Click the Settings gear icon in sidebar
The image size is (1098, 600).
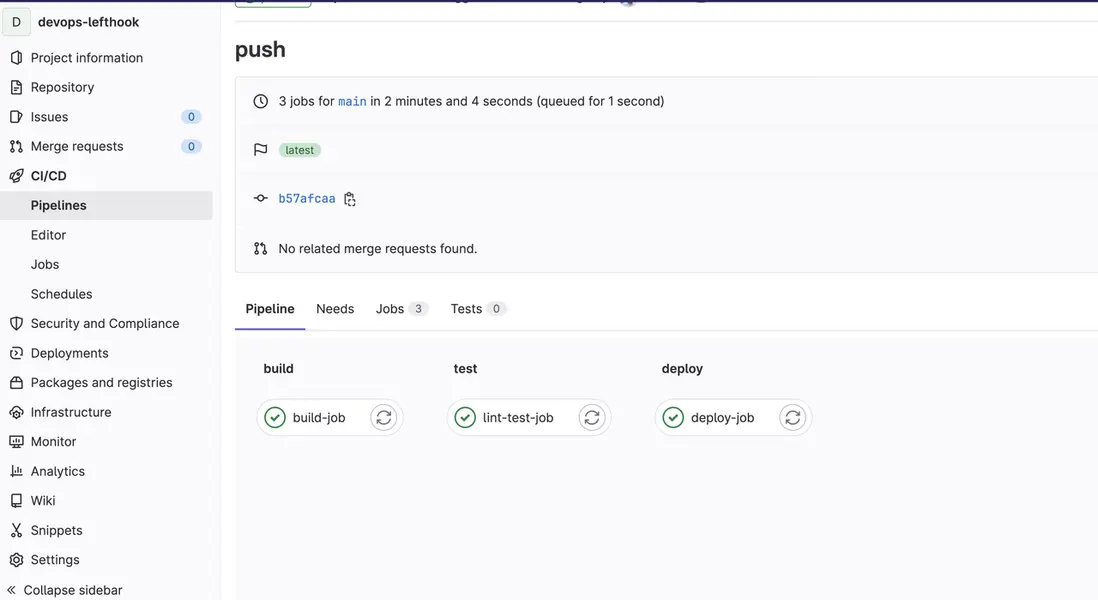tap(16, 560)
